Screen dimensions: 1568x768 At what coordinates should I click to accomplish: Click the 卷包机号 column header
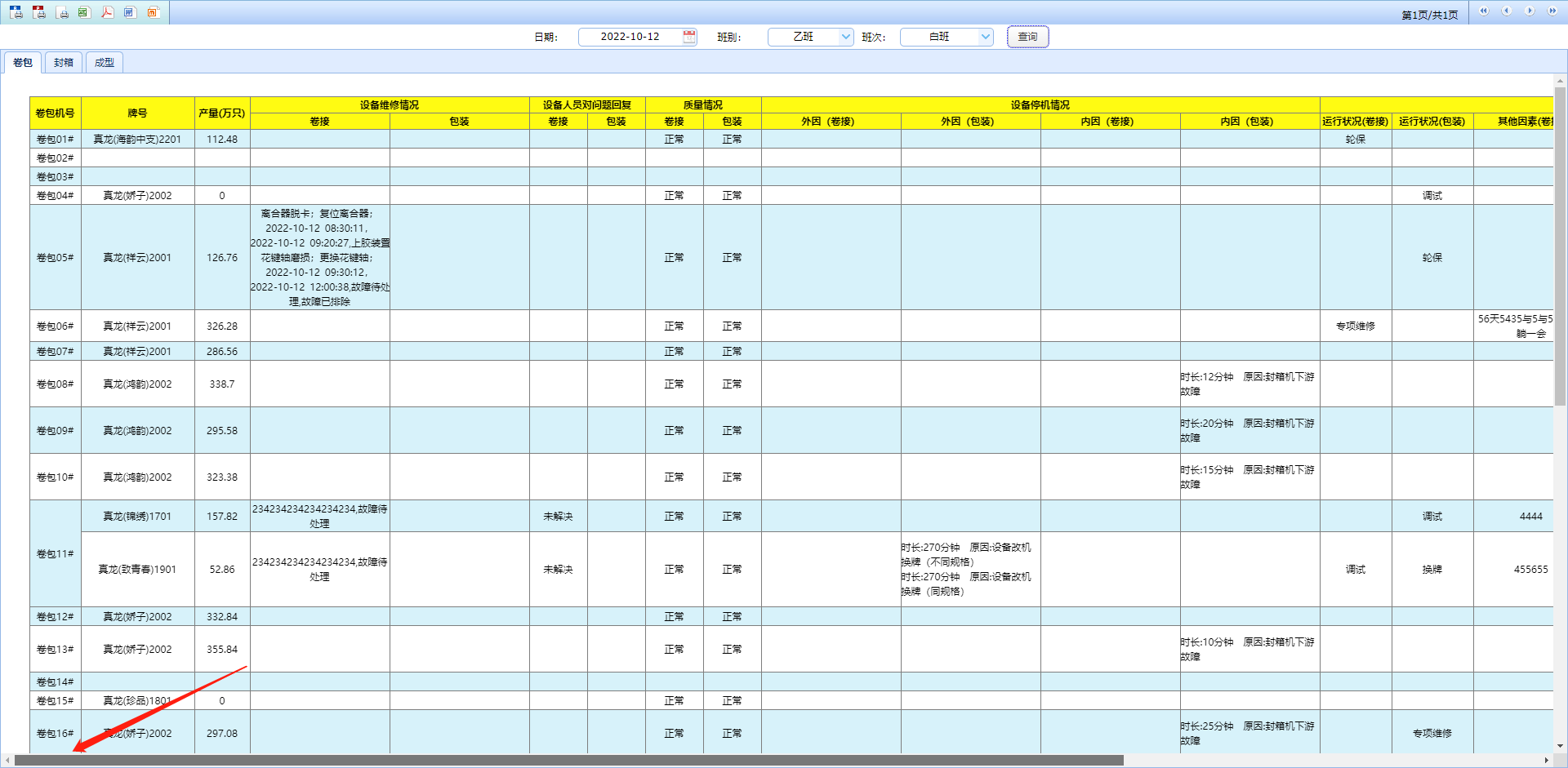[56, 113]
